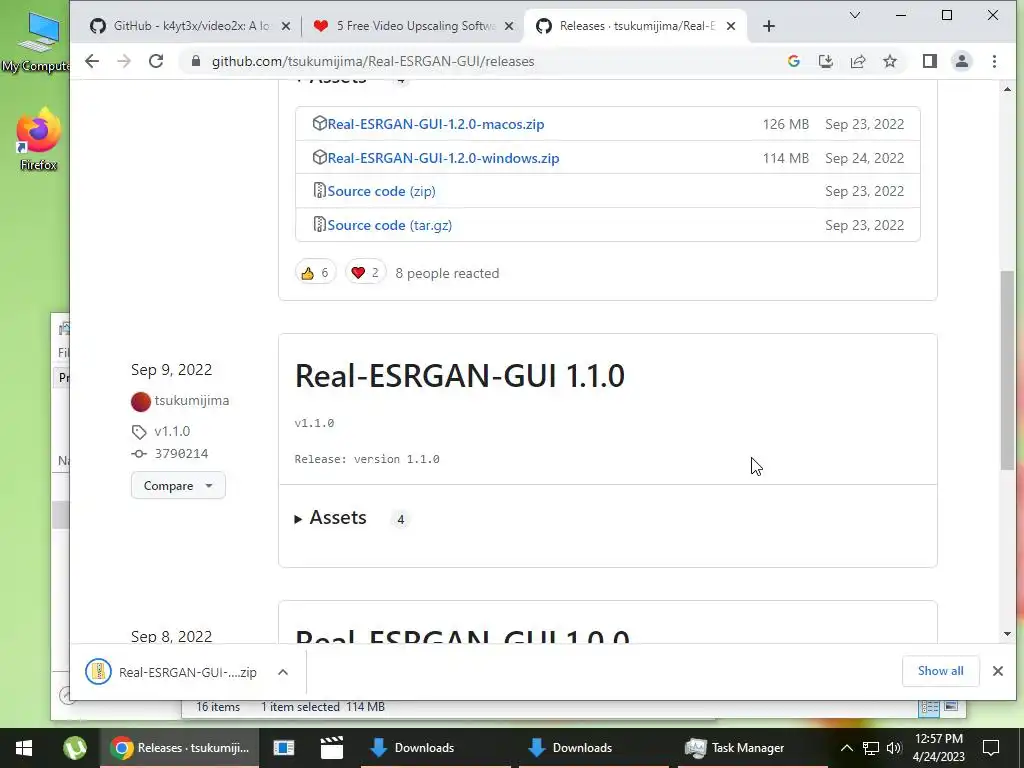Open the blue window app taskbar icon

[x=283, y=748]
